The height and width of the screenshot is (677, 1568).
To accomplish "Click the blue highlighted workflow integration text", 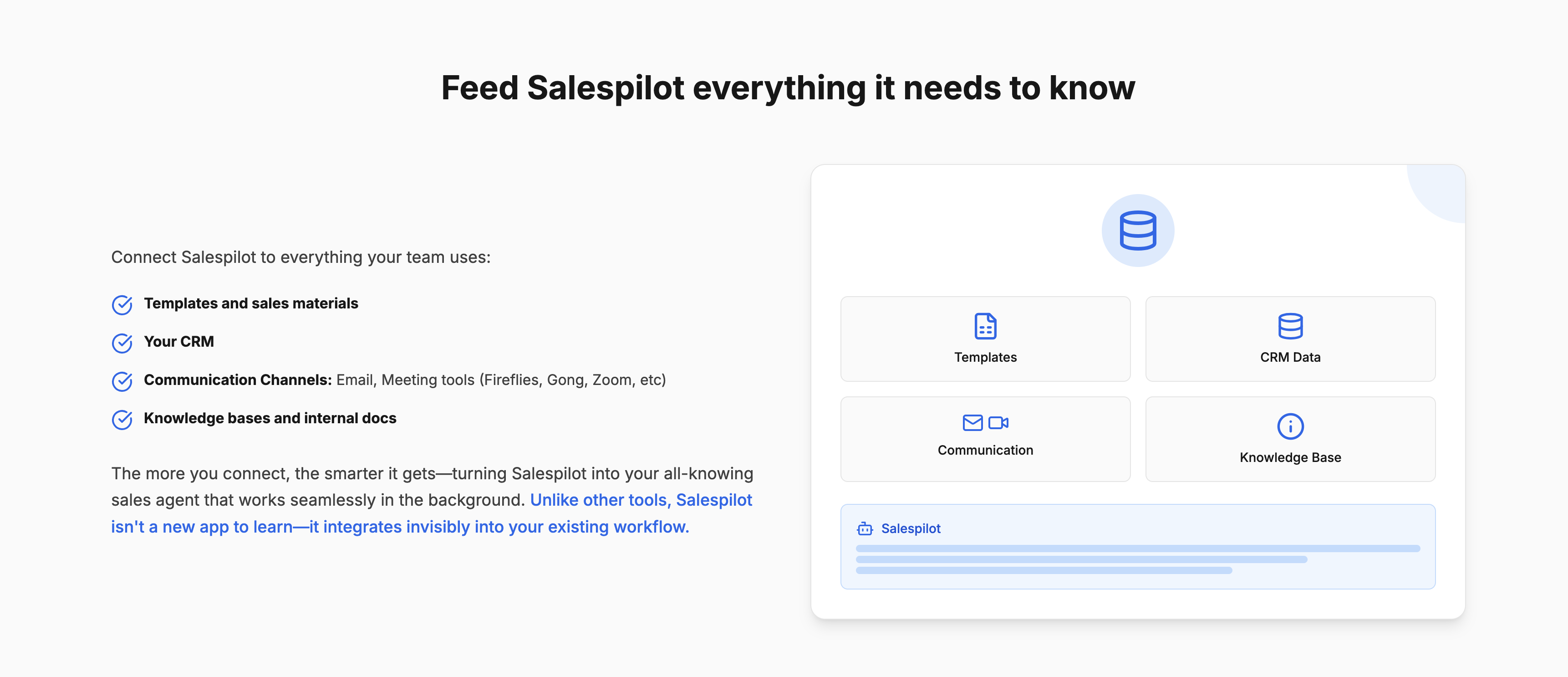I will tap(432, 513).
